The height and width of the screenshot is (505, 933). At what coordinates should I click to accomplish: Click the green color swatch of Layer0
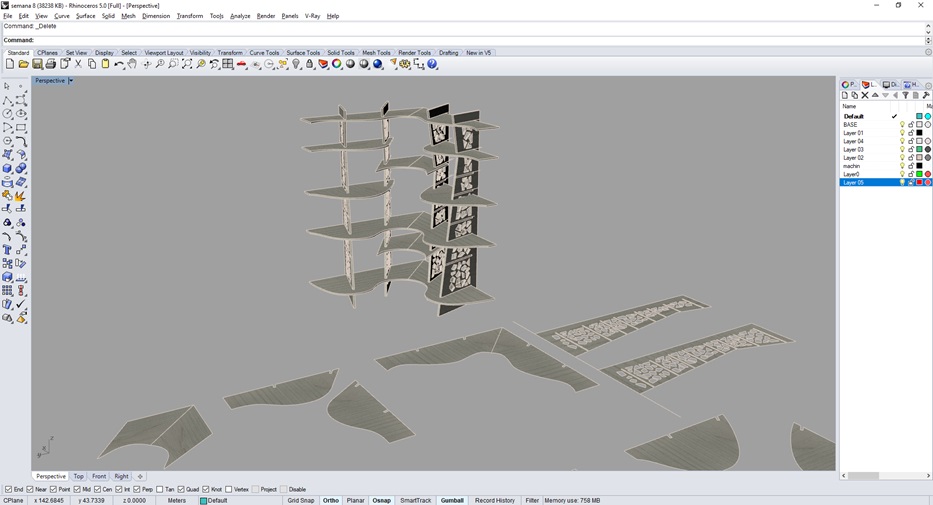pyautogui.click(x=919, y=174)
